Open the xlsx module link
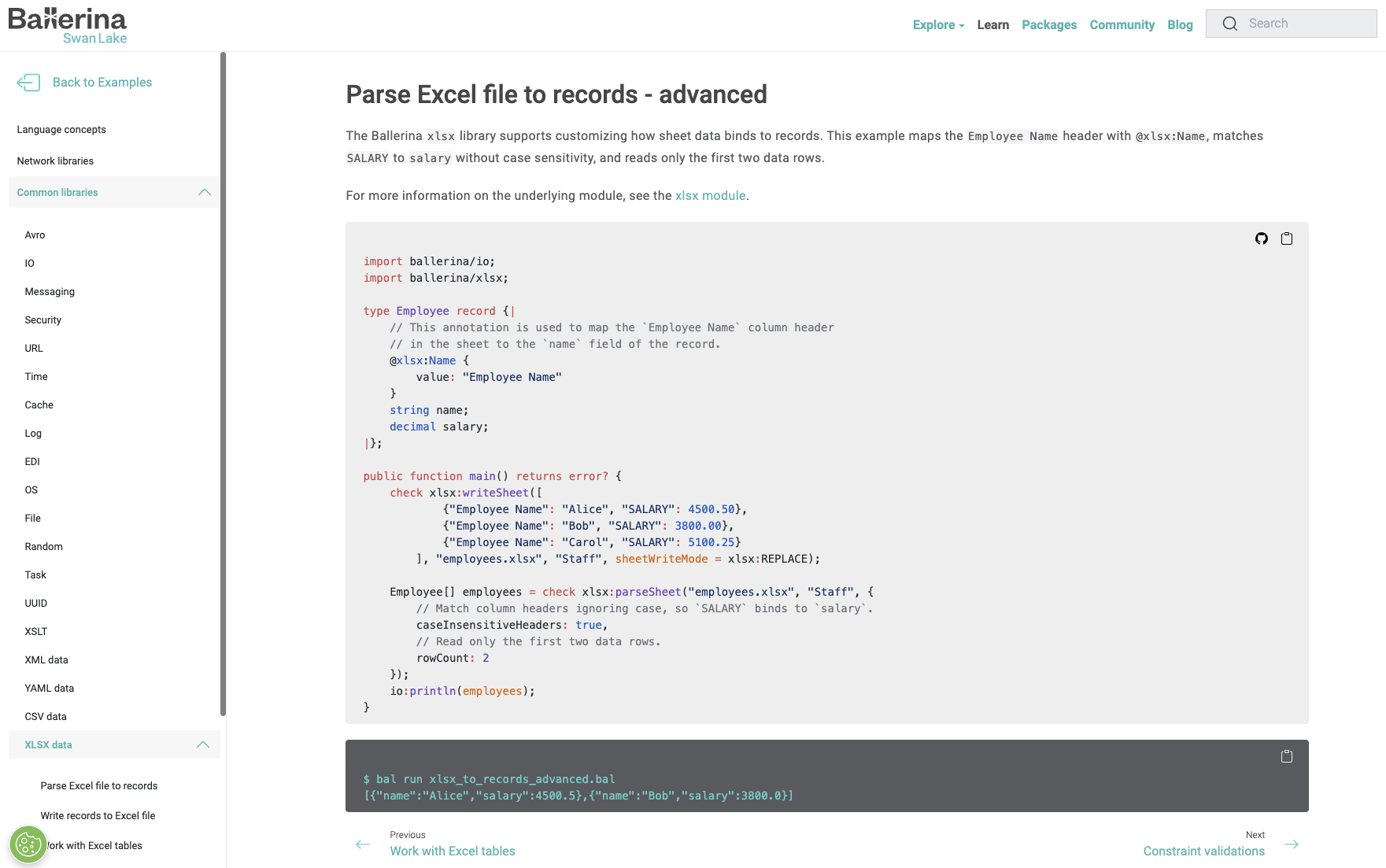 (x=711, y=195)
